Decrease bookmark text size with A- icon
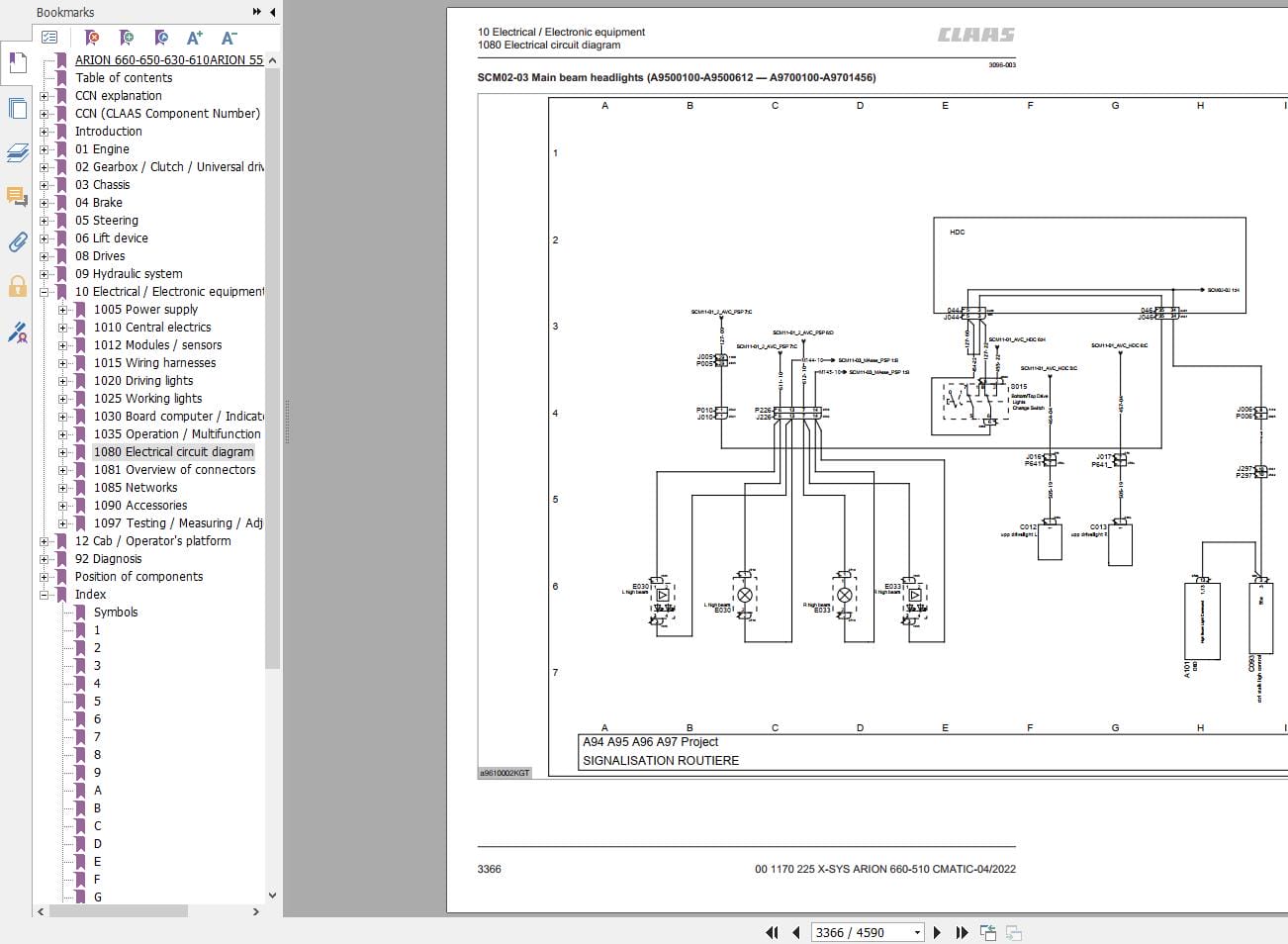 coord(229,38)
